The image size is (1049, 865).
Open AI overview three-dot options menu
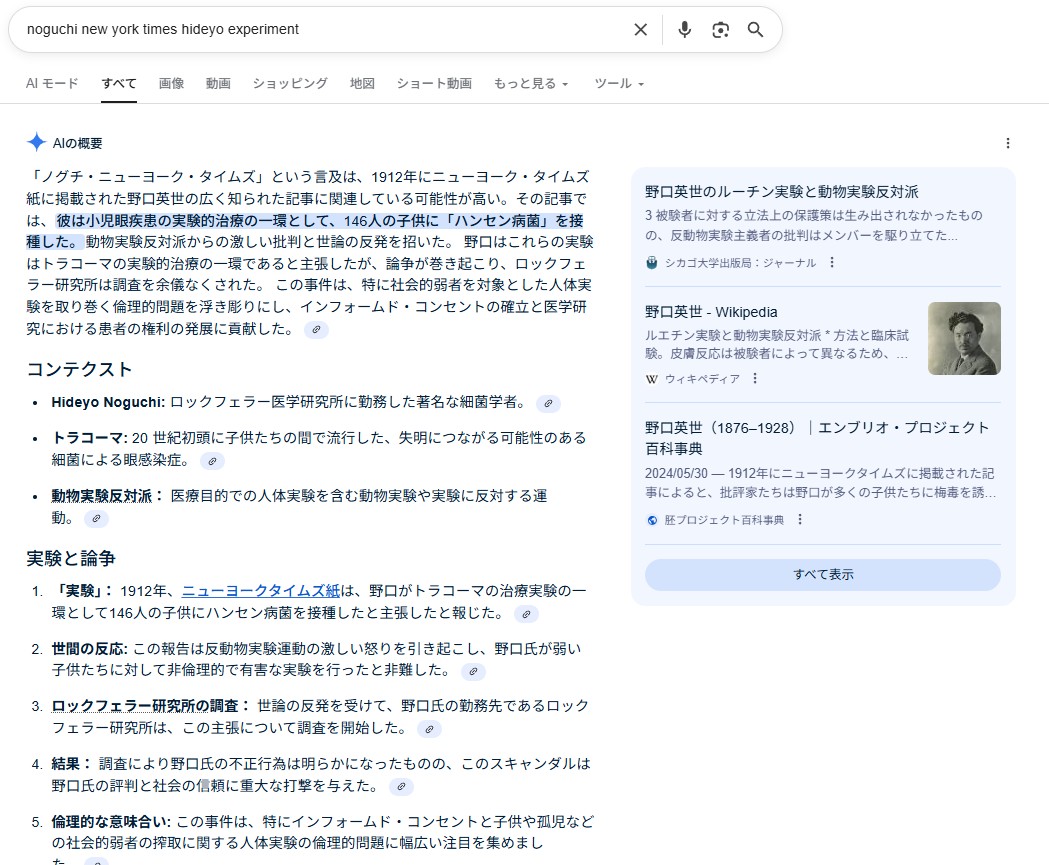(x=1007, y=143)
